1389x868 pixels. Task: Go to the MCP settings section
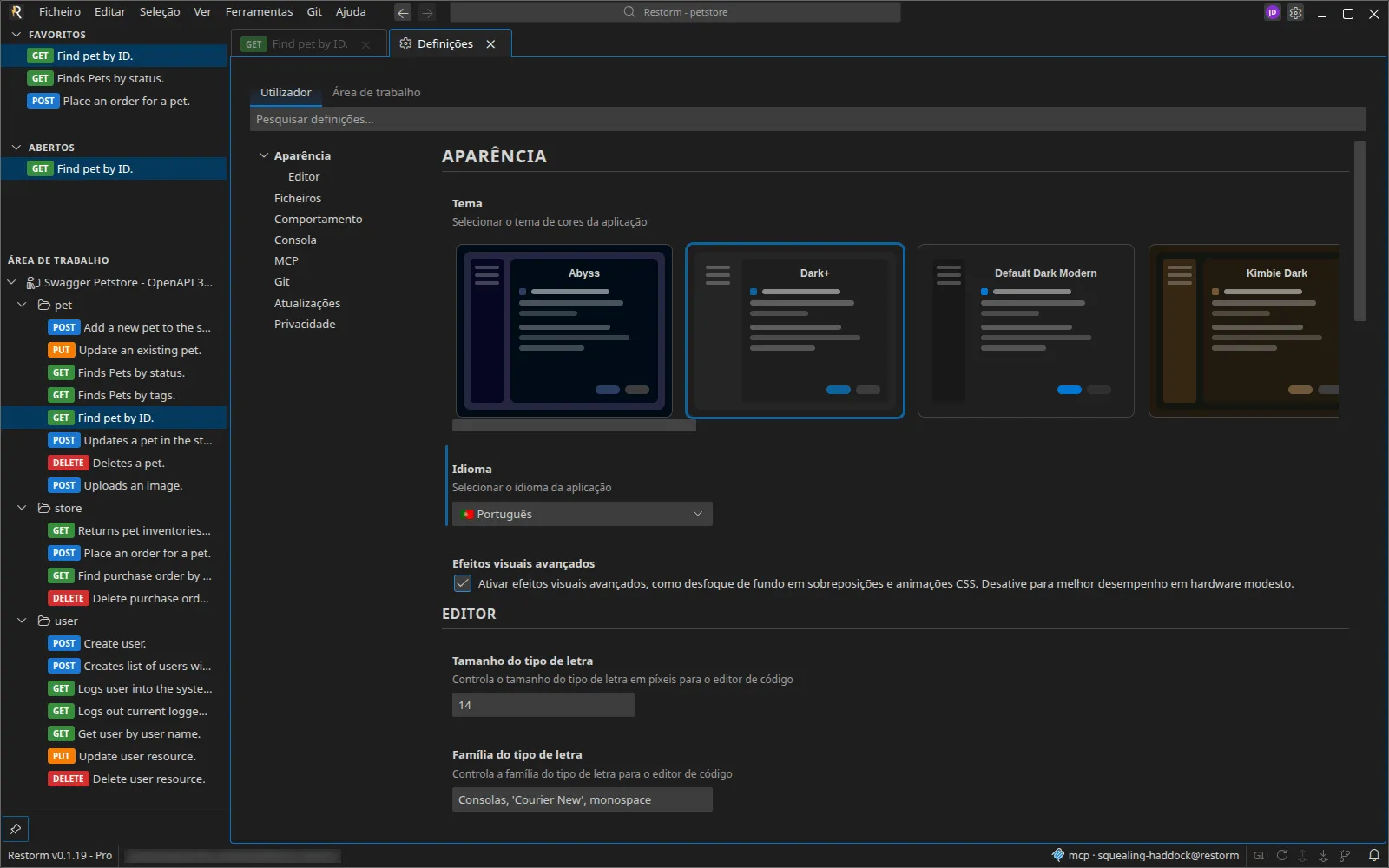(x=286, y=260)
